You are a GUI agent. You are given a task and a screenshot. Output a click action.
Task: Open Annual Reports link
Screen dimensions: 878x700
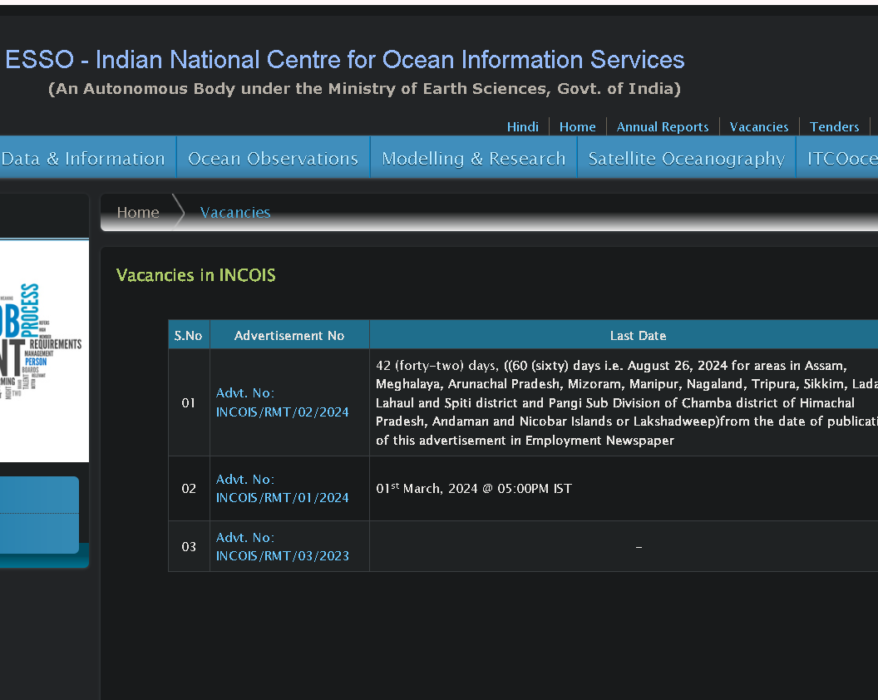pyautogui.click(x=662, y=127)
